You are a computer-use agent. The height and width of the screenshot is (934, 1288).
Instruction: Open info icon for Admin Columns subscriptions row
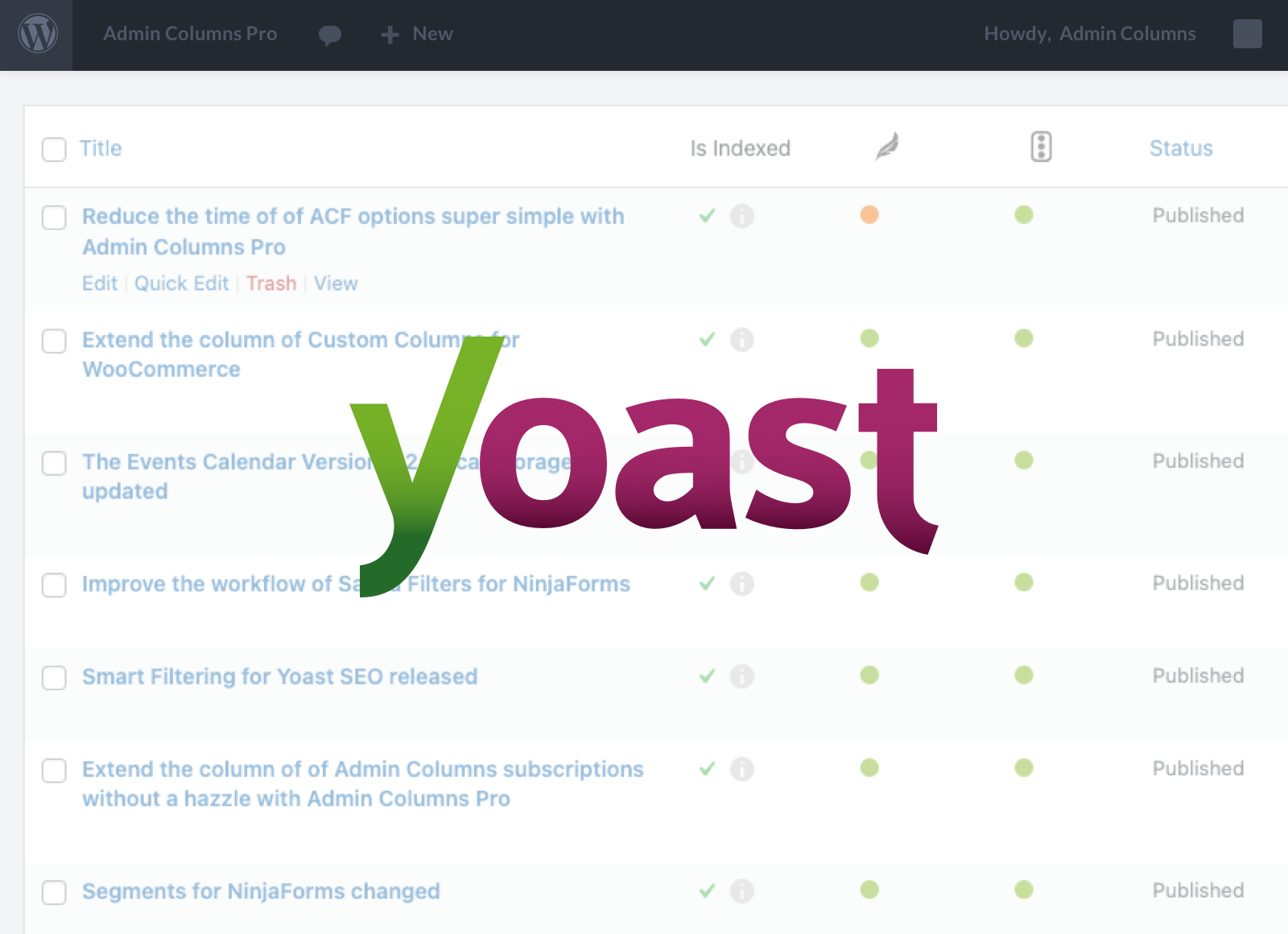pos(742,768)
